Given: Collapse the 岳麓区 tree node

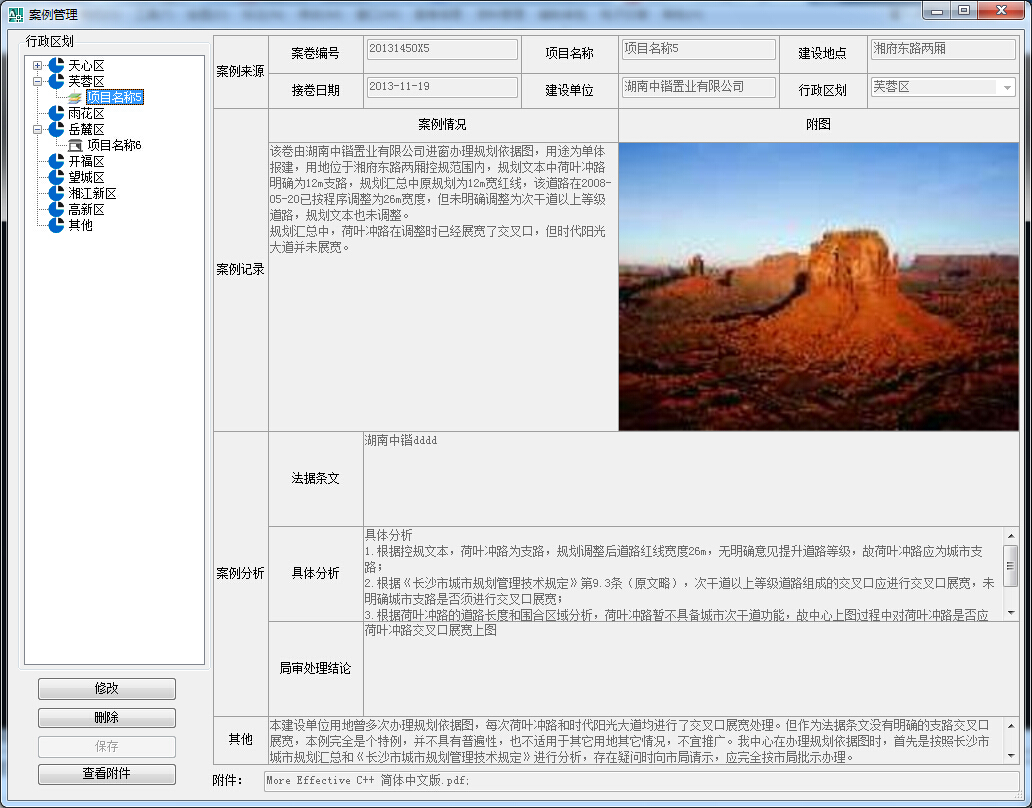Looking at the screenshot, I should (x=38, y=129).
